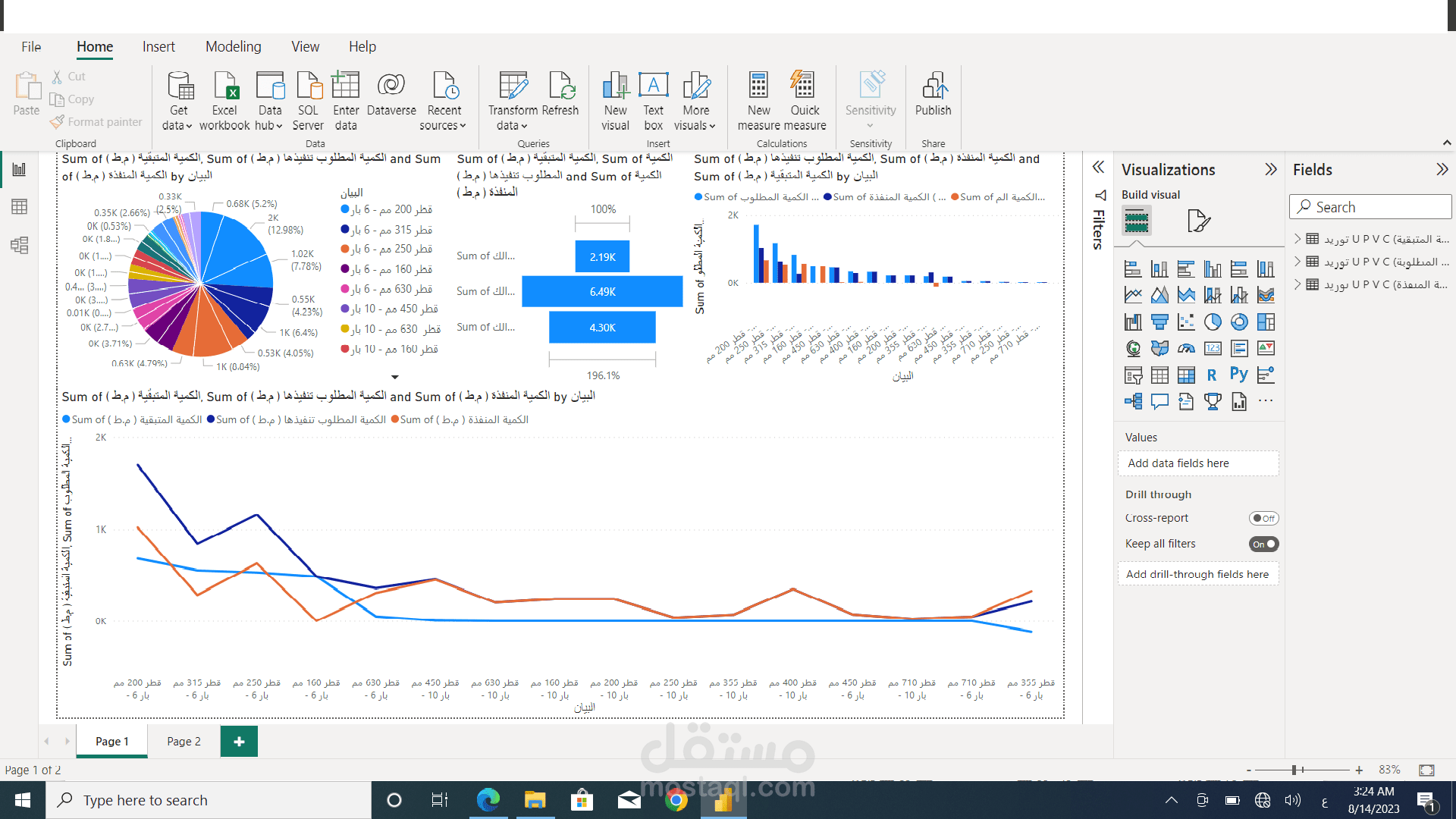The image size is (1456, 819).
Task: Click the Quick measure icon
Action: click(x=805, y=101)
